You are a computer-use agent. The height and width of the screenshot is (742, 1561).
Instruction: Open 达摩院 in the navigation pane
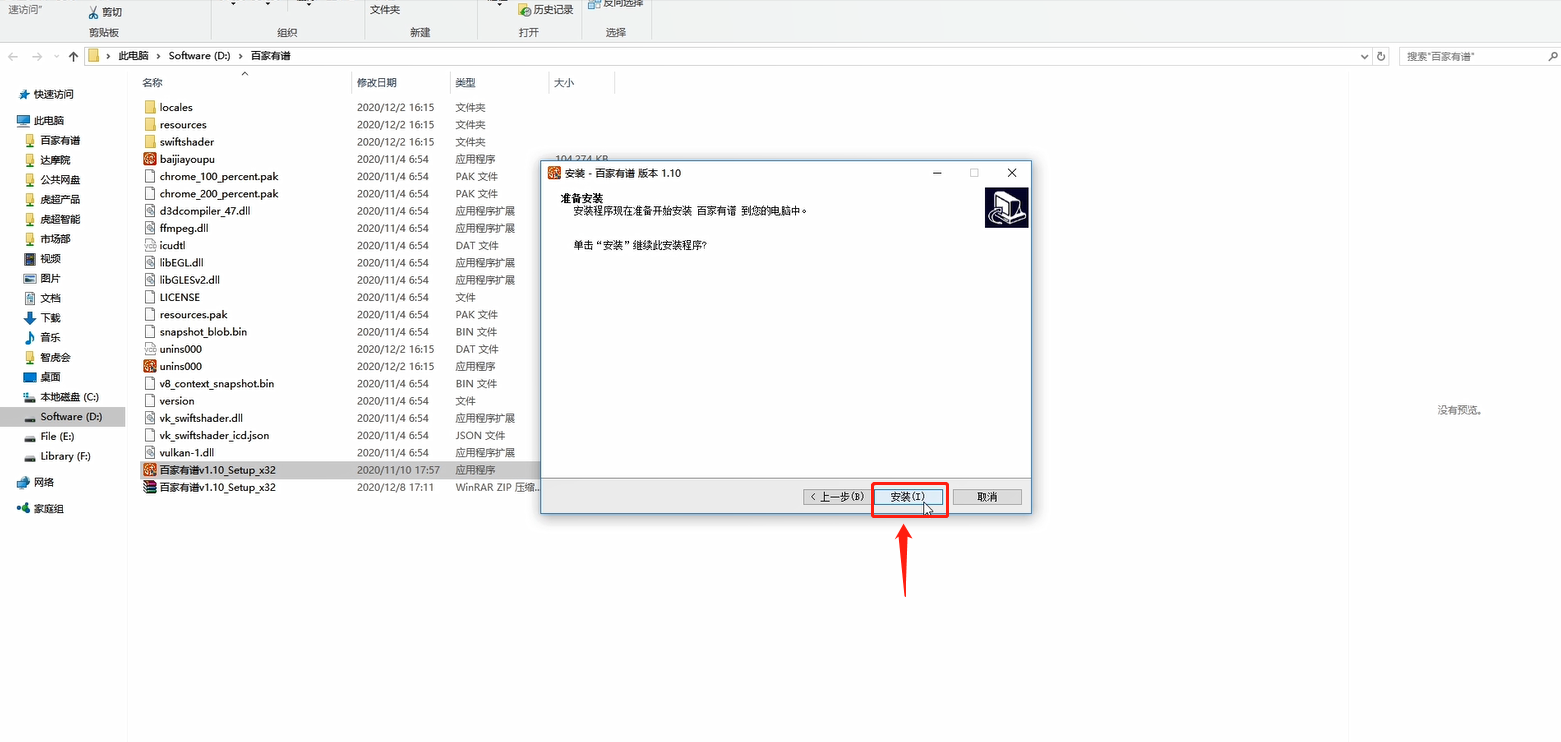(54, 160)
